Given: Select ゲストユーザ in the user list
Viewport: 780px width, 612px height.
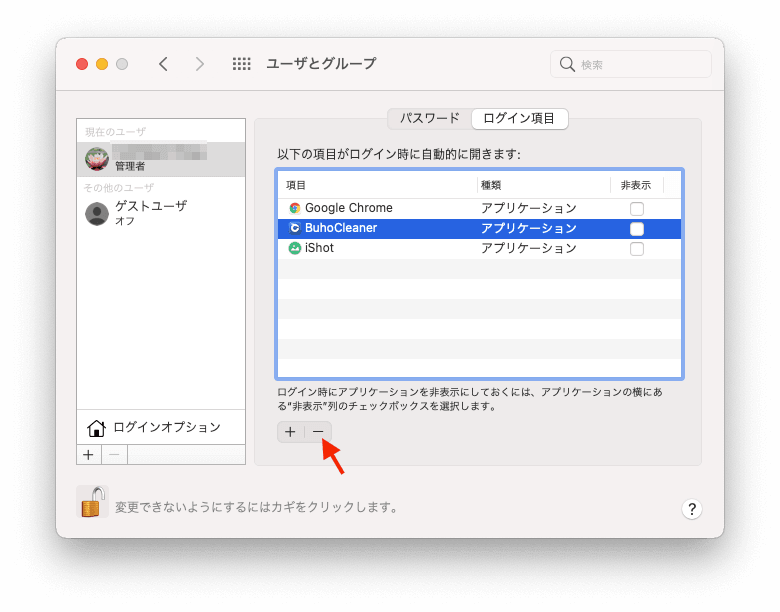Looking at the screenshot, I should (x=150, y=212).
